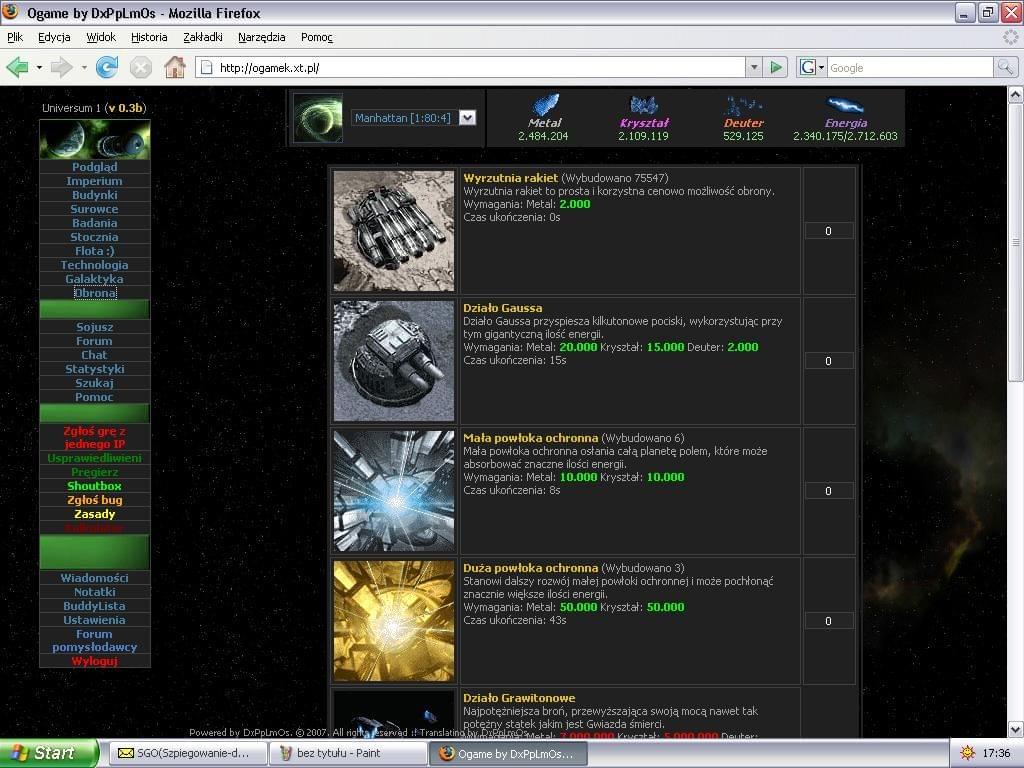Open the Imperium sidebar link
The image size is (1024, 768).
[95, 181]
